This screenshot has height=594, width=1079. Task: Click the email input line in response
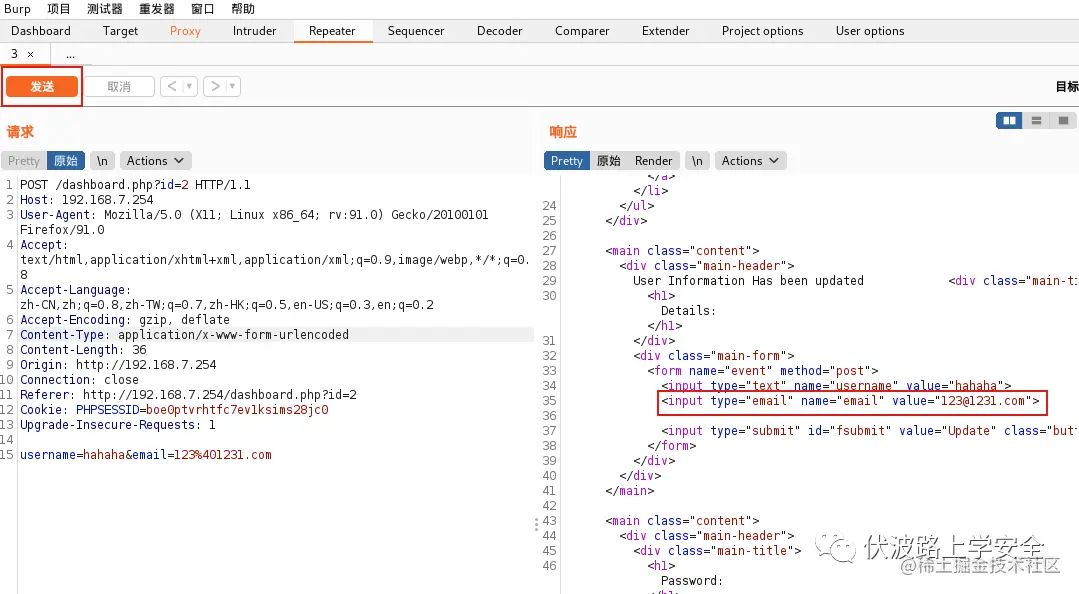[851, 401]
